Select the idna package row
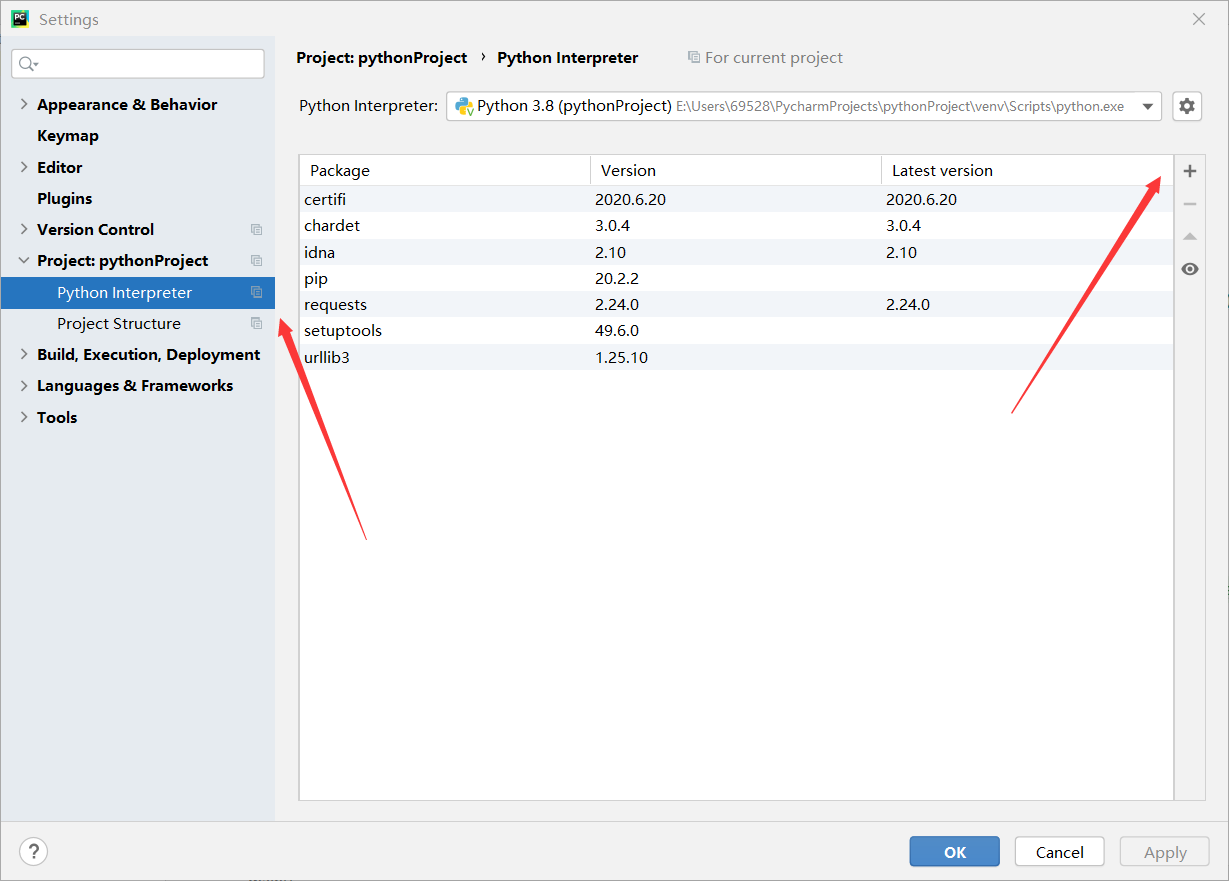 737,252
